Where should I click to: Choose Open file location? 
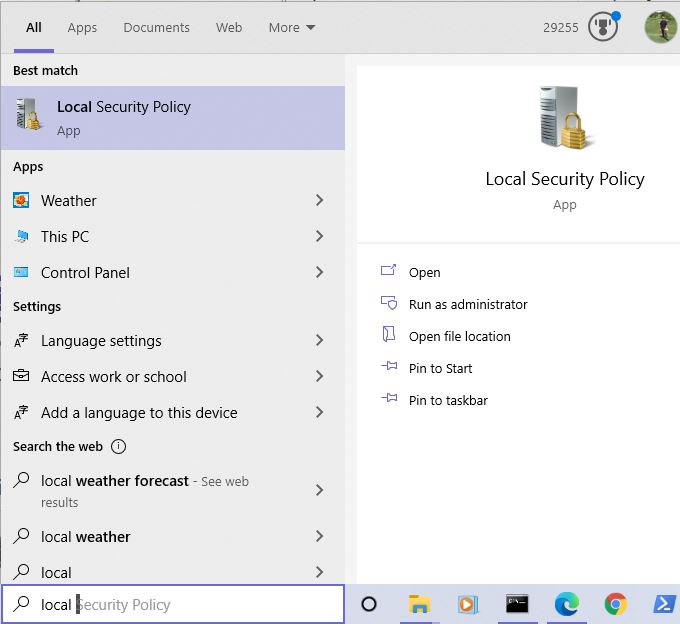click(x=460, y=337)
